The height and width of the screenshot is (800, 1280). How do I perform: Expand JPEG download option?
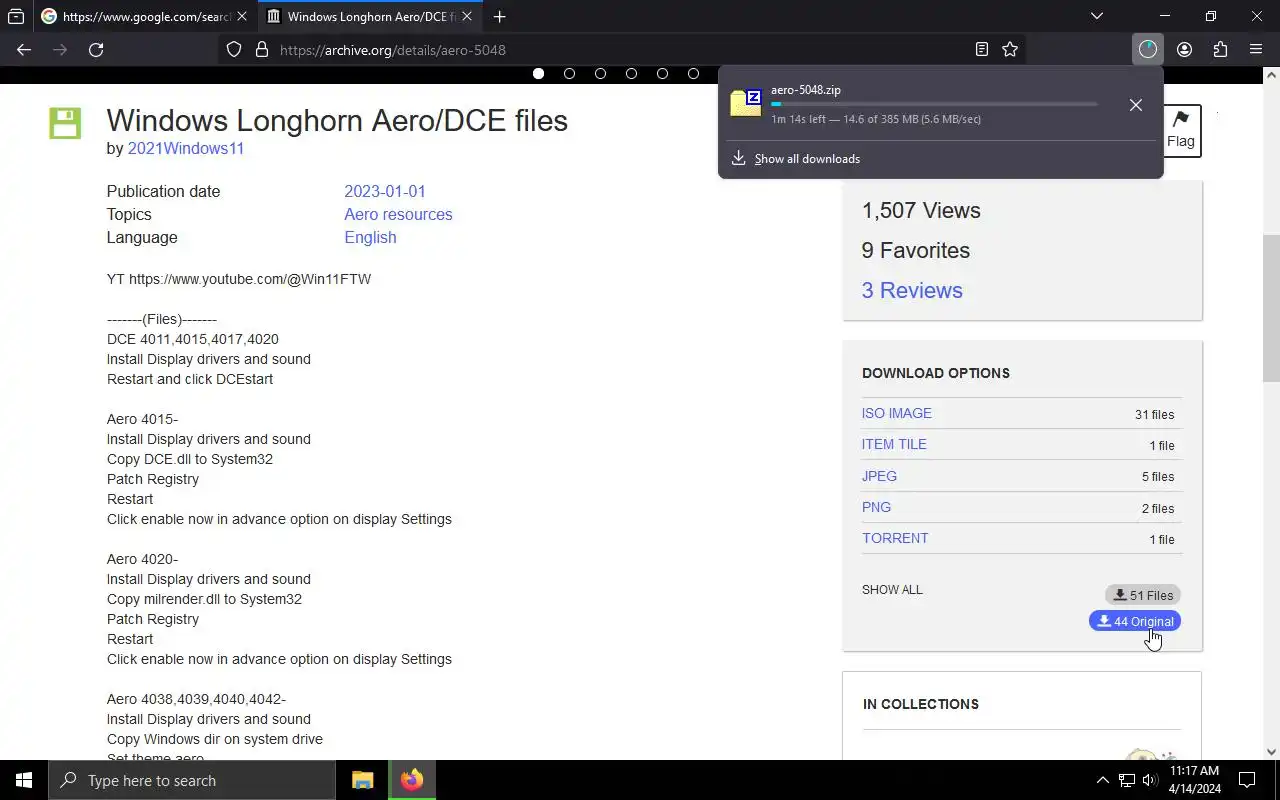pos(879,476)
